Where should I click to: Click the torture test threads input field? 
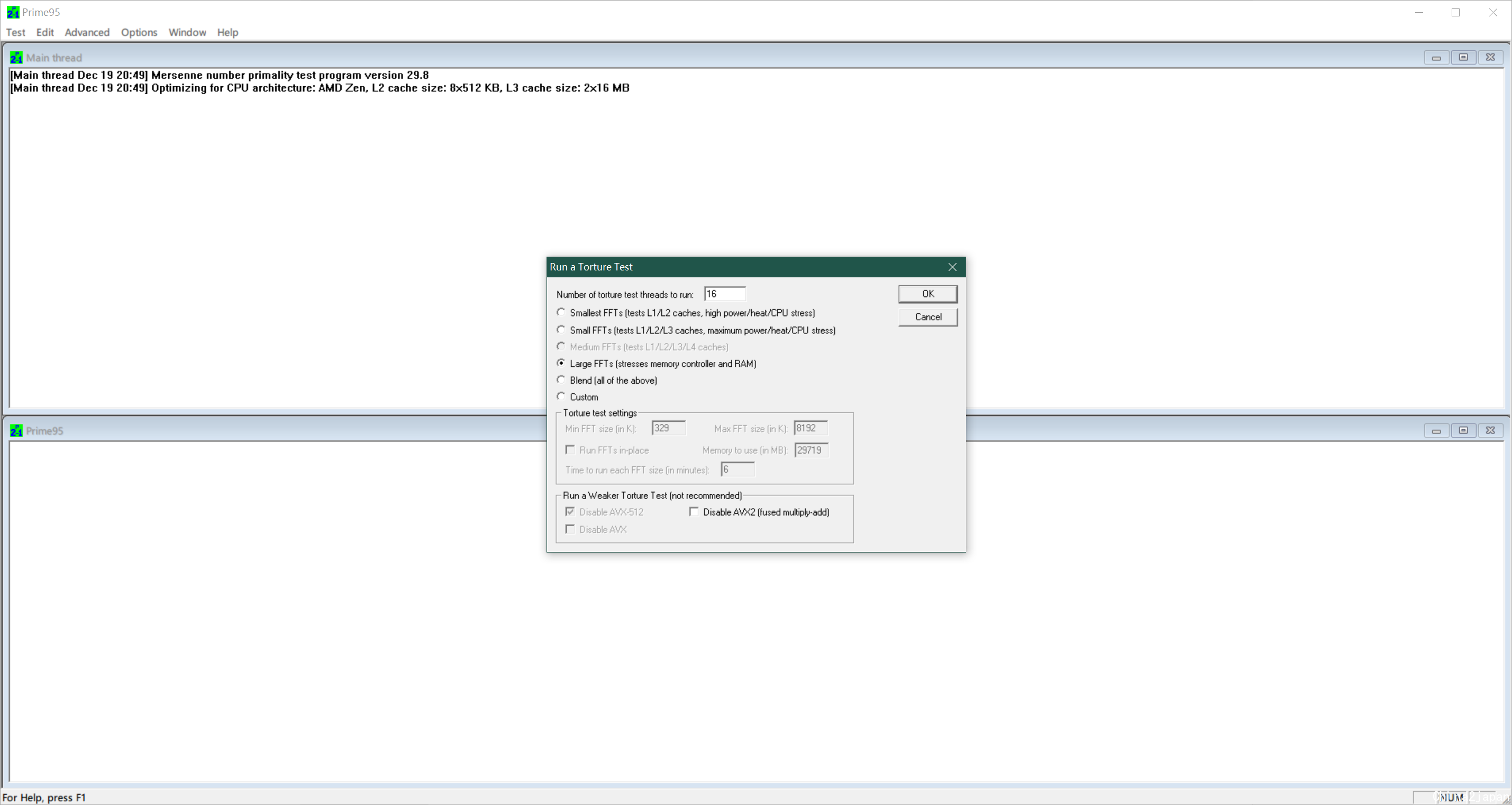click(725, 294)
